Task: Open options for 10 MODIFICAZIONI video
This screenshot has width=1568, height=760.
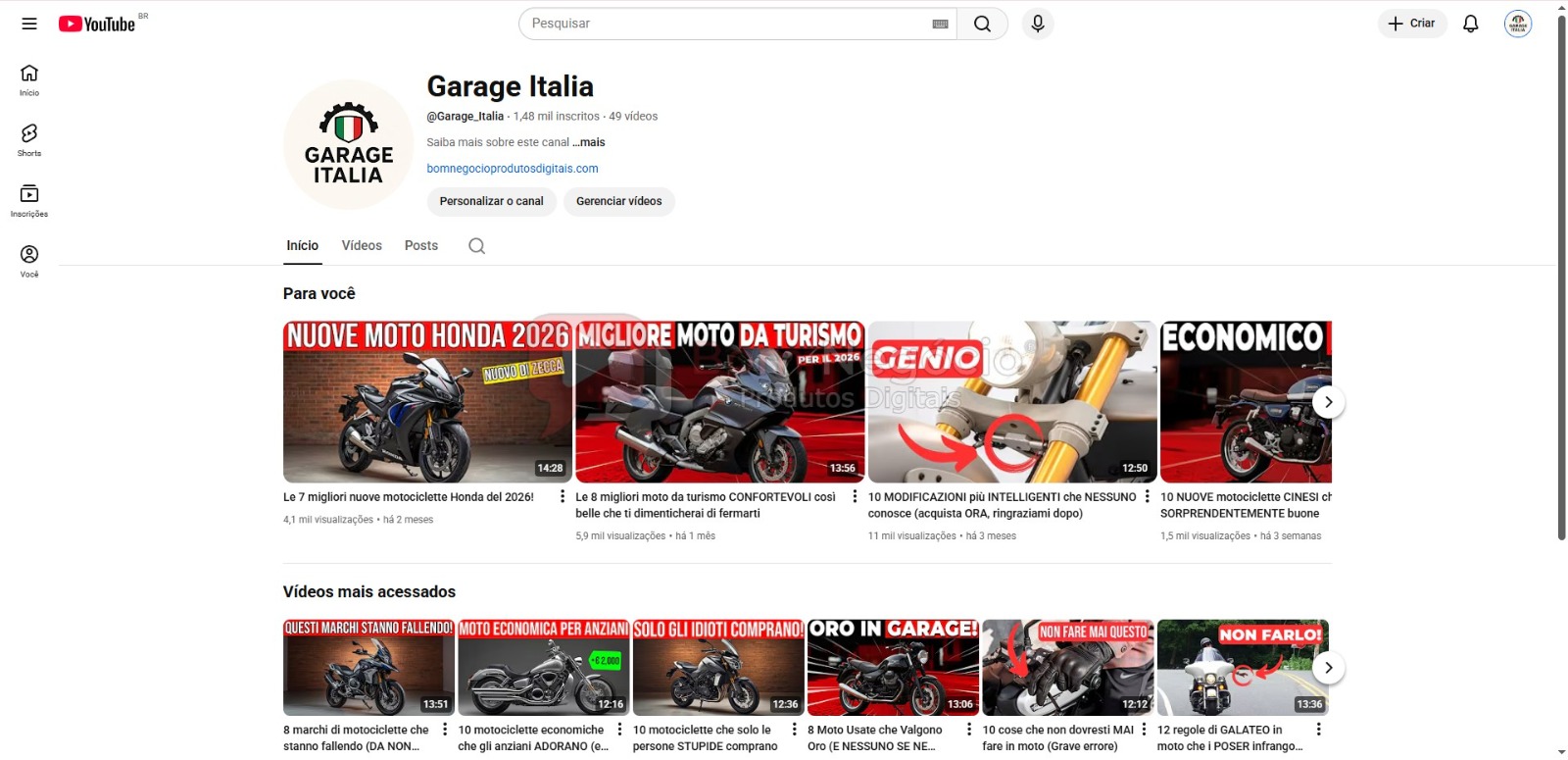Action: [1147, 497]
